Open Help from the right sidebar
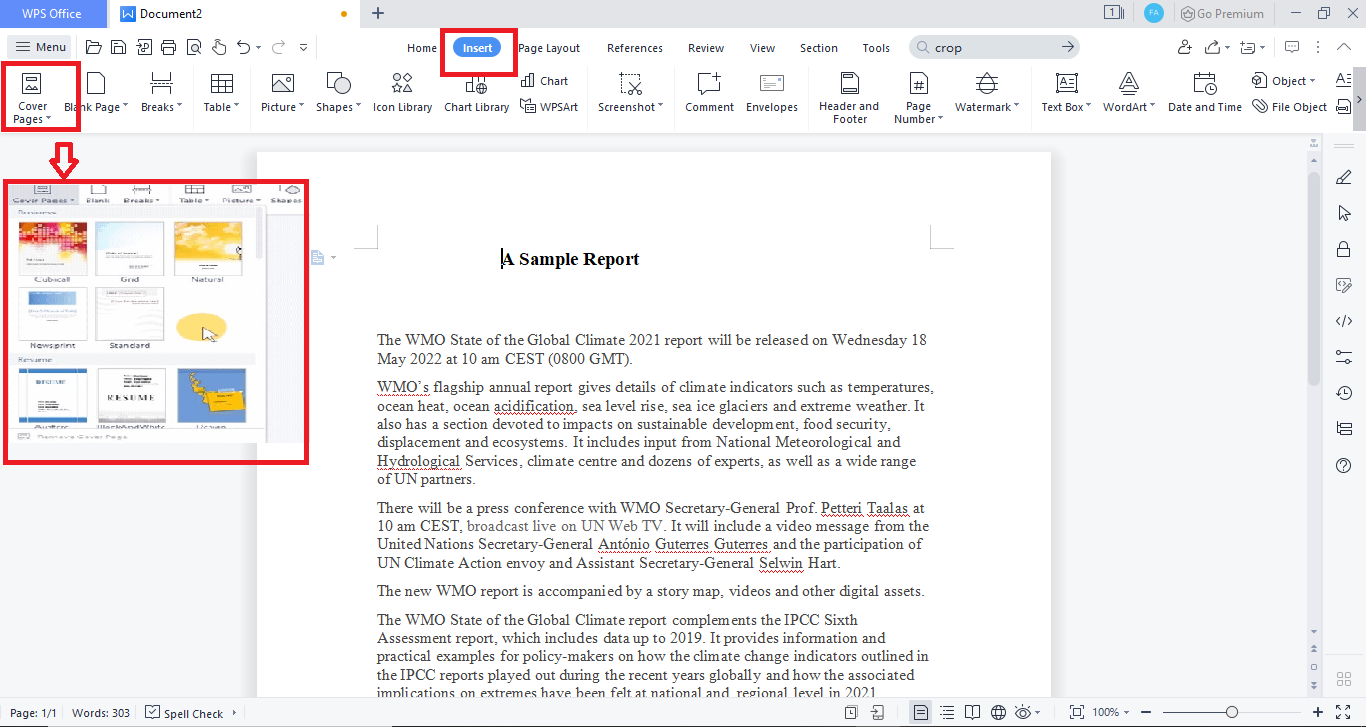The width and height of the screenshot is (1366, 727). tap(1344, 465)
